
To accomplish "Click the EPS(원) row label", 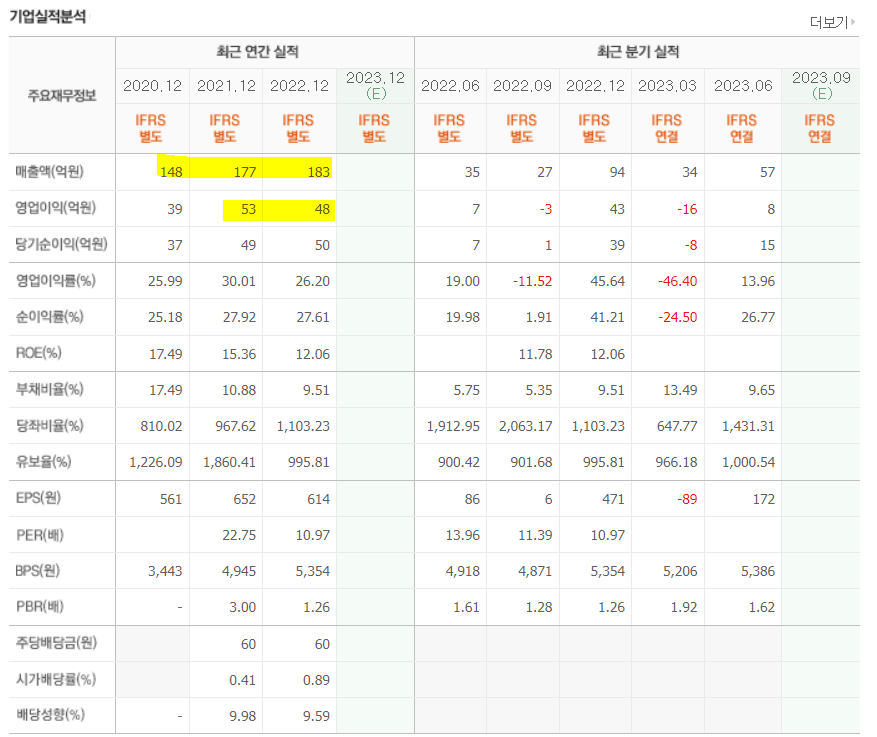I will (38, 498).
